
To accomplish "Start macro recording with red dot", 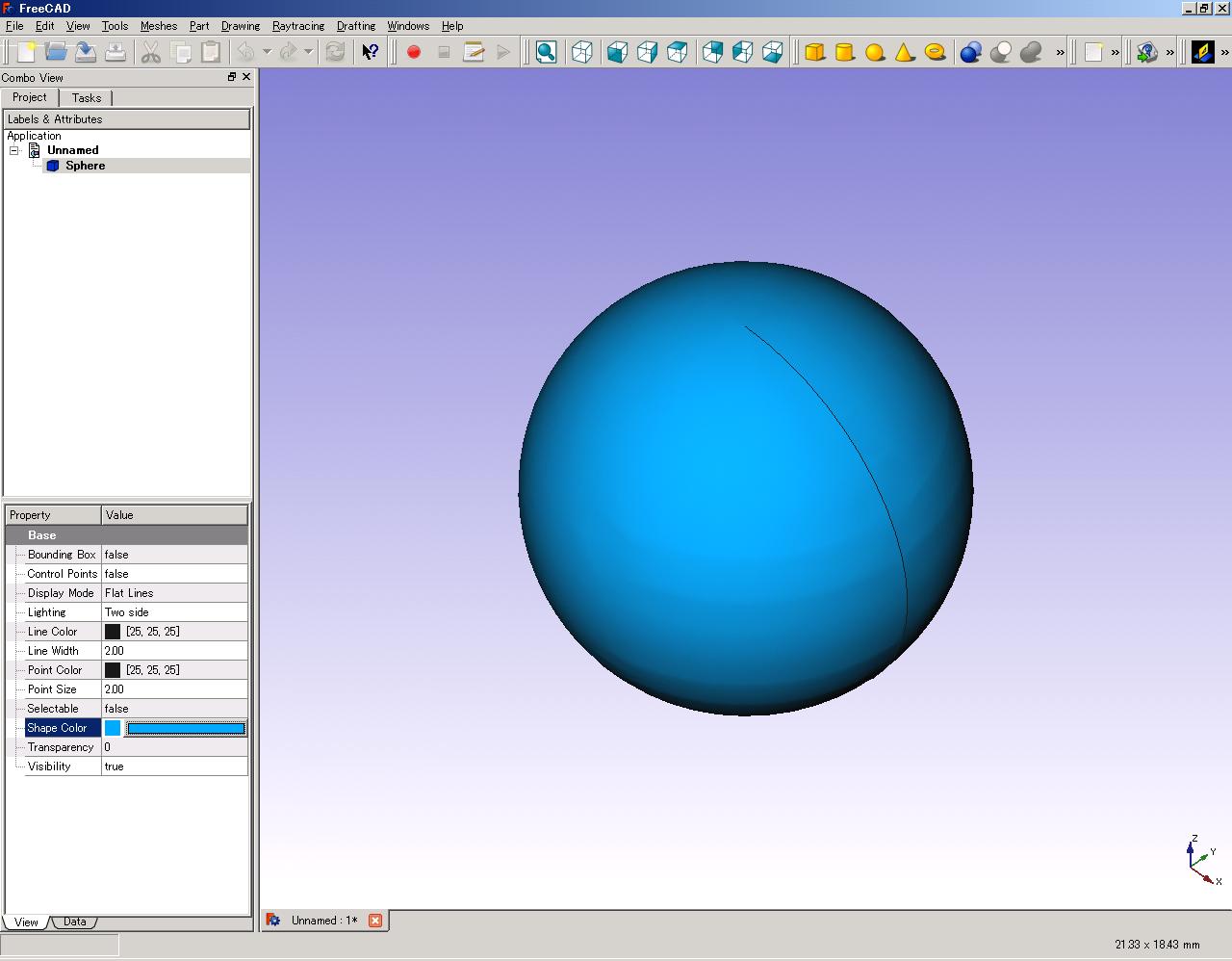I will pos(414,52).
